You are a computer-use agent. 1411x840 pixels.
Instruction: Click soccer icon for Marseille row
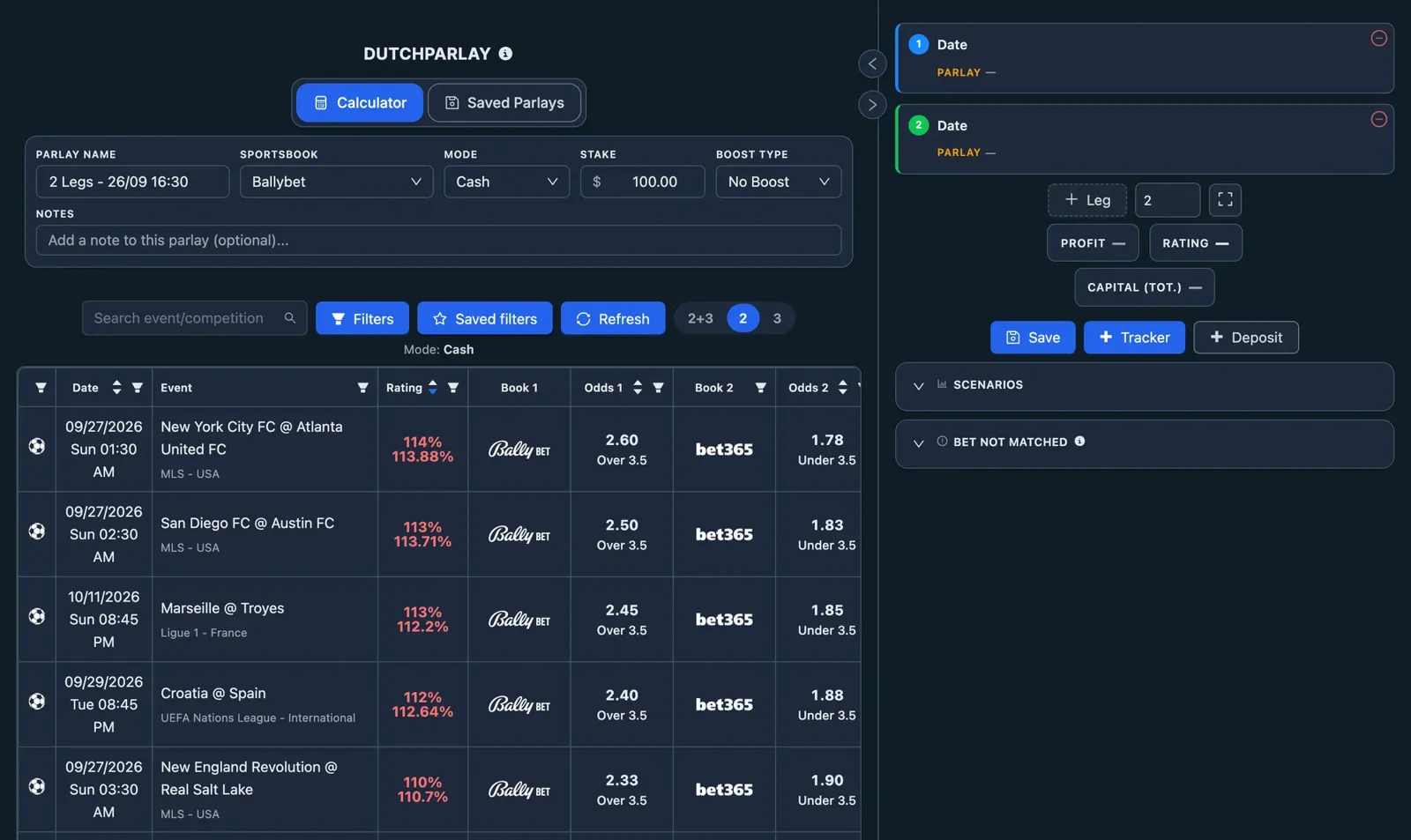coord(37,616)
